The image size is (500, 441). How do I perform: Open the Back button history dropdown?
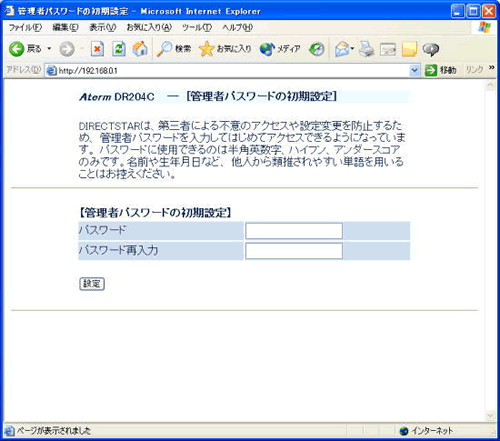[49, 49]
